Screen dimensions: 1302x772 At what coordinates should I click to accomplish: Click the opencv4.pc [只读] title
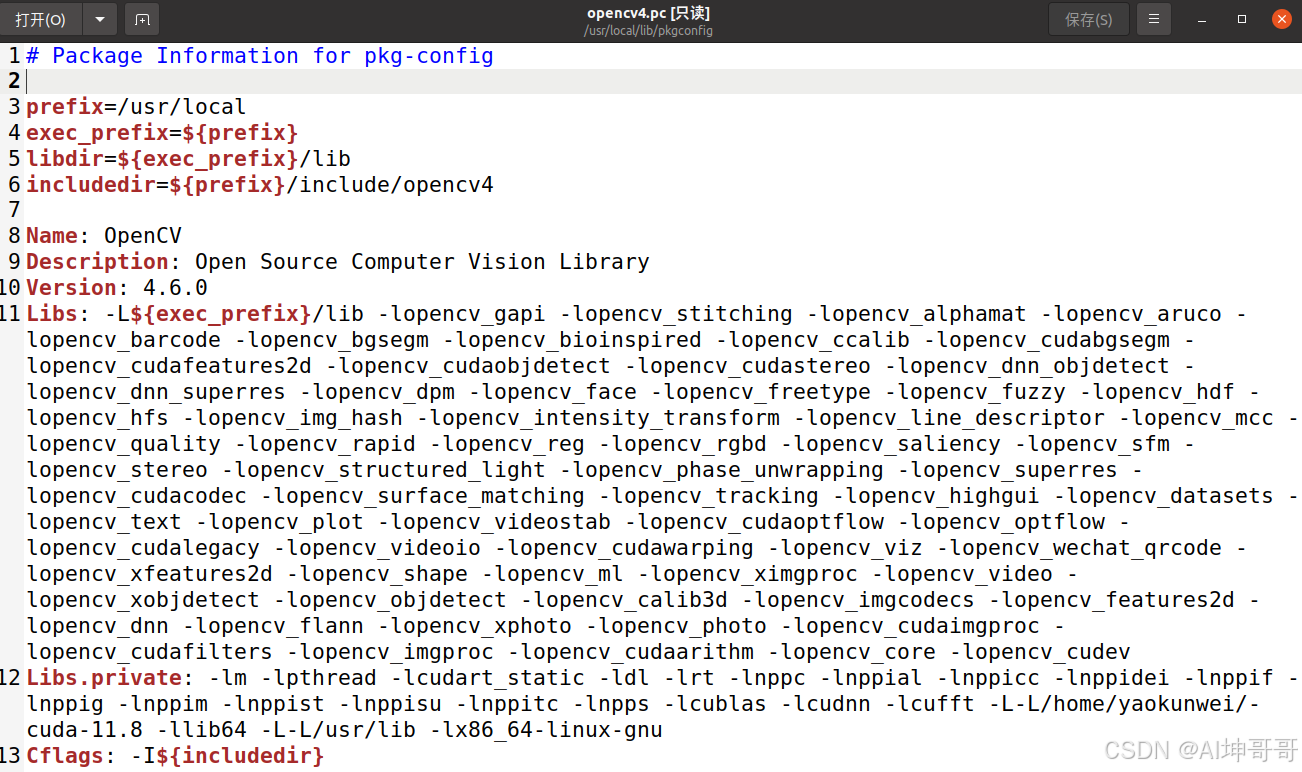point(647,13)
